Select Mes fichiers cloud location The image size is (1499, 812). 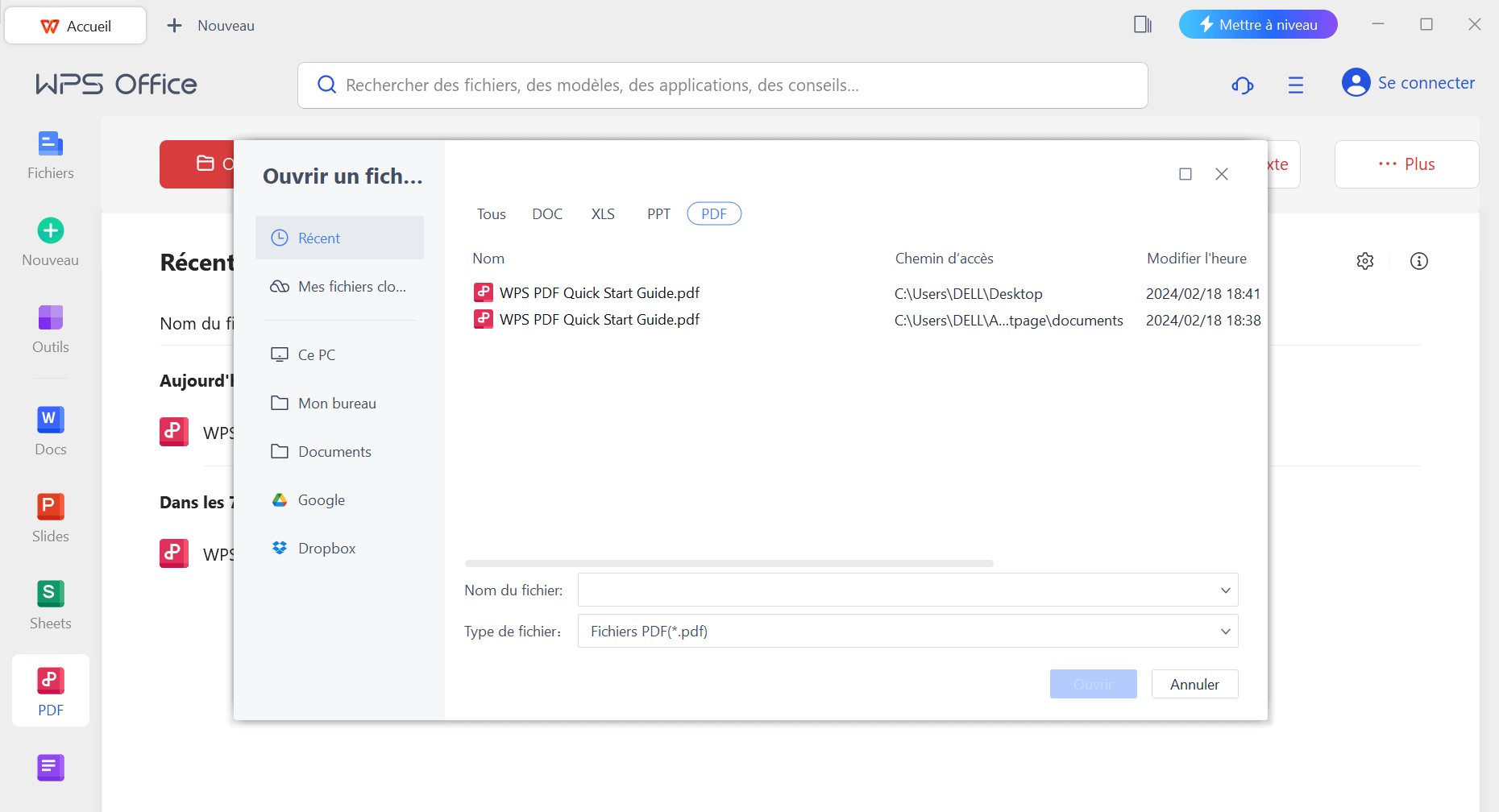point(339,287)
